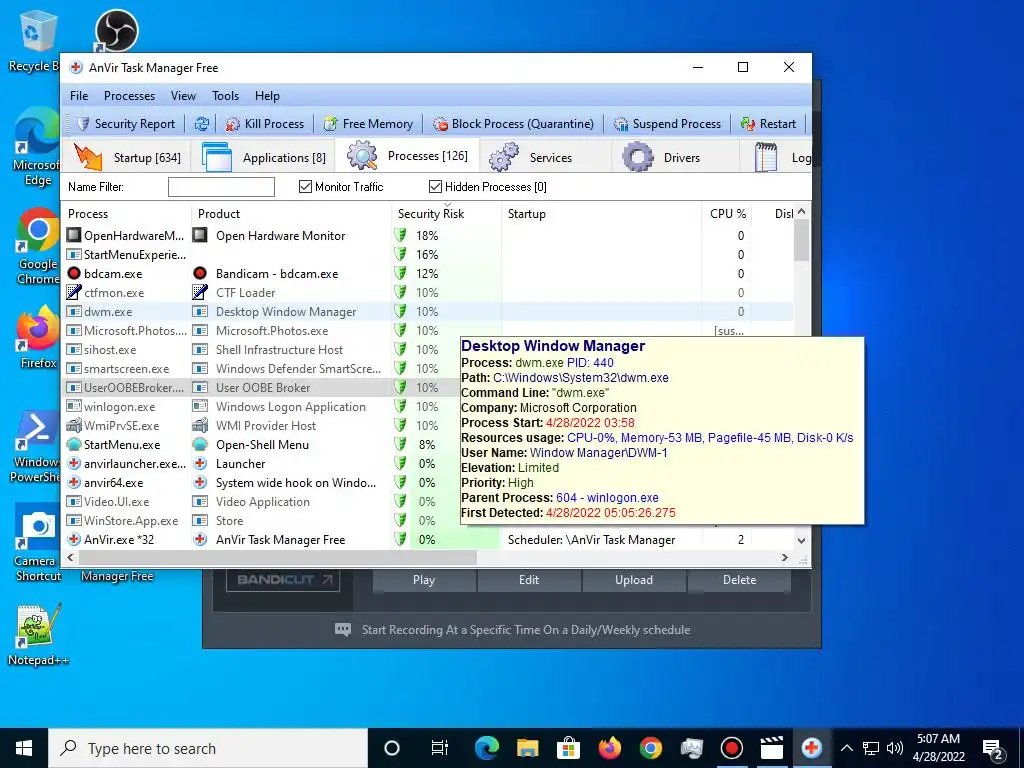1024x768 pixels.
Task: Switch to the Applications [8] tab
Action: [263, 157]
